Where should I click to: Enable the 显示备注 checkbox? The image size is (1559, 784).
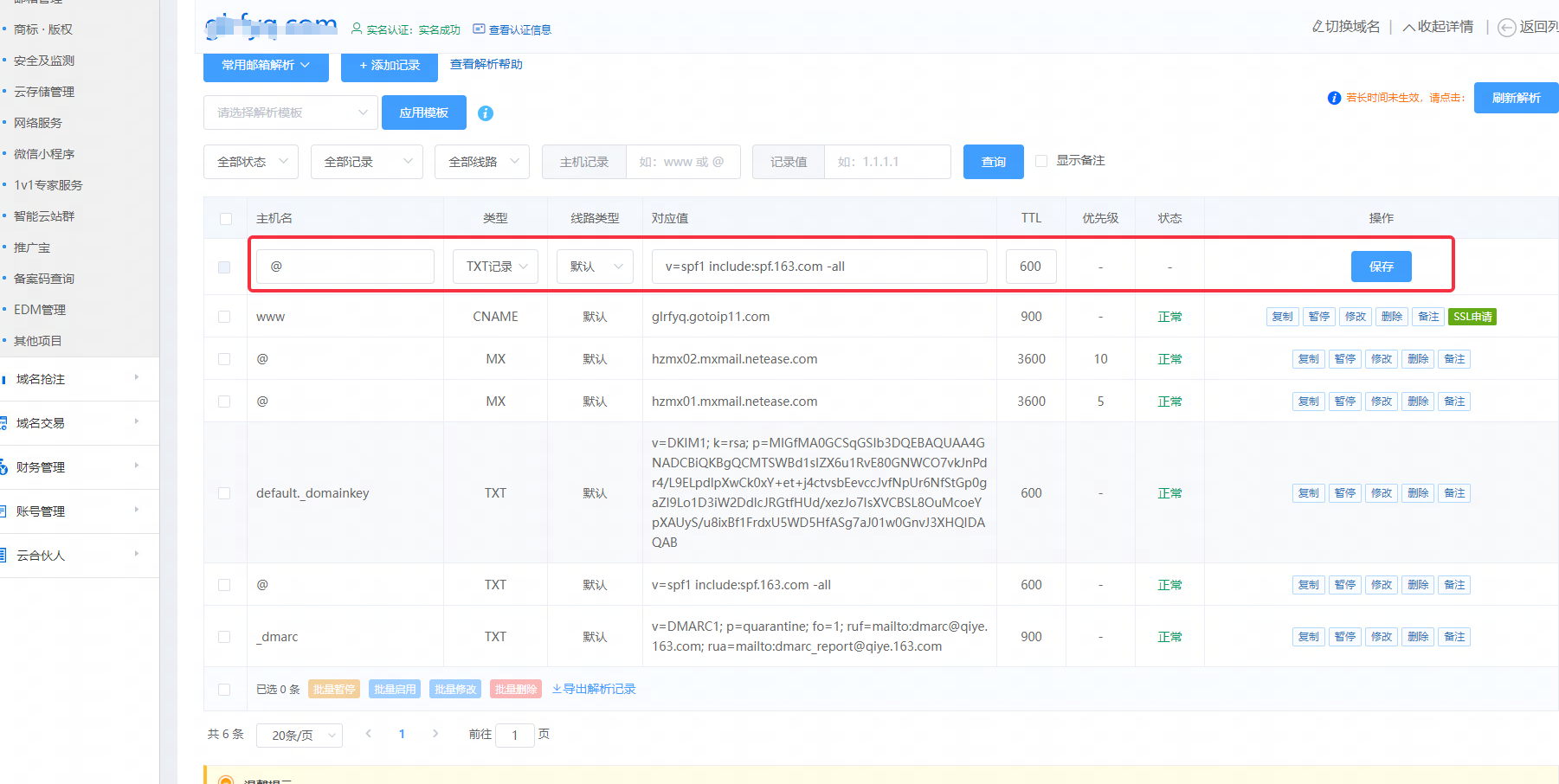point(1041,161)
